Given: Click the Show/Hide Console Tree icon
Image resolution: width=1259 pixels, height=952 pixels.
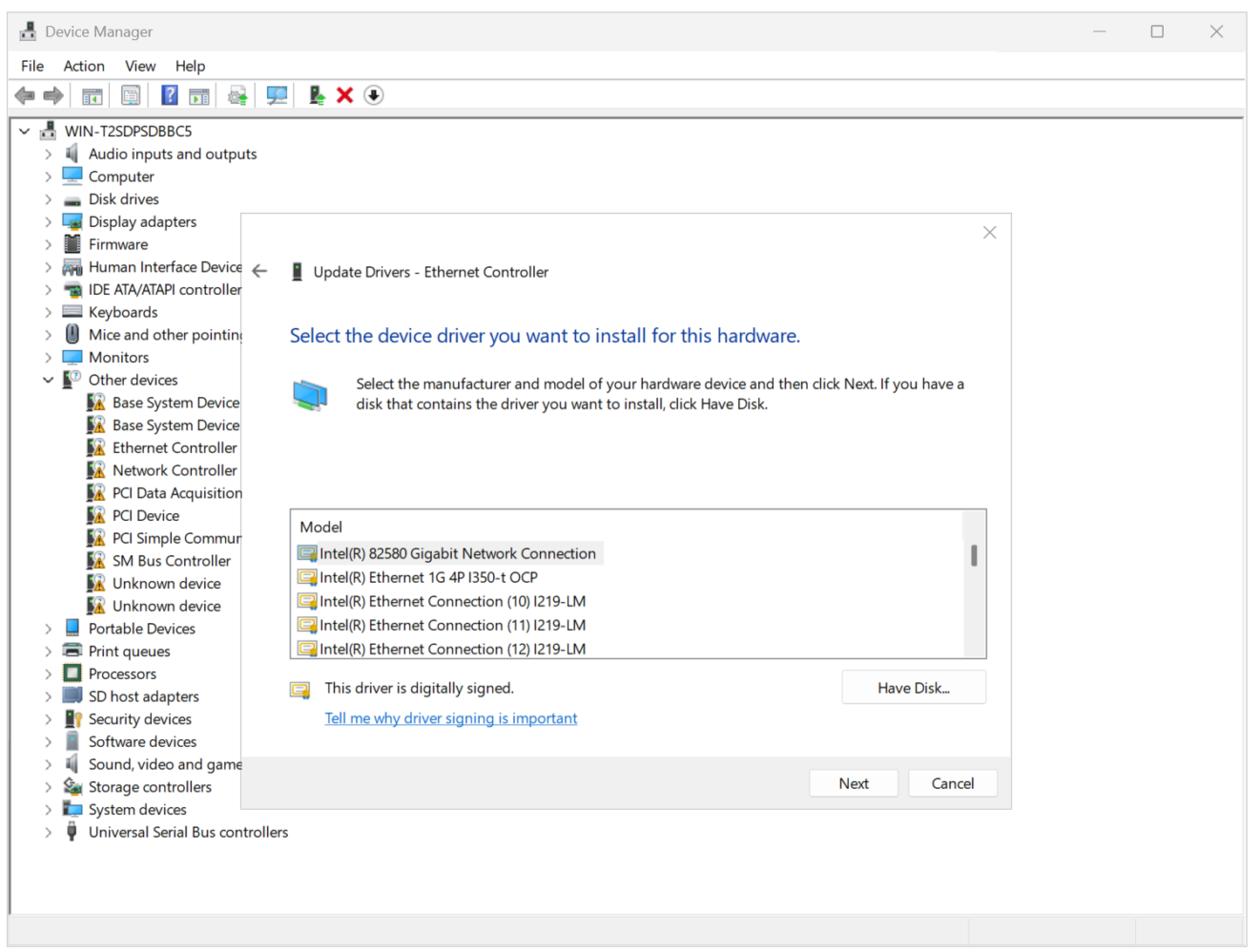Looking at the screenshot, I should click(x=92, y=94).
